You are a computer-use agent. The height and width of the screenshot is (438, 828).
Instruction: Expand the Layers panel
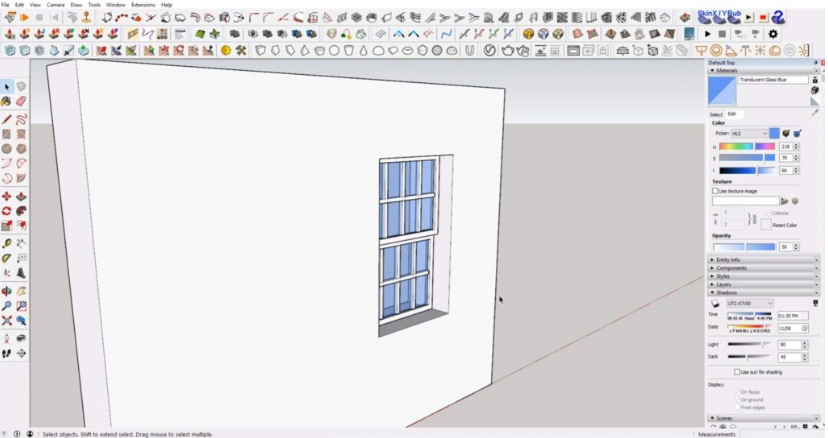763,284
